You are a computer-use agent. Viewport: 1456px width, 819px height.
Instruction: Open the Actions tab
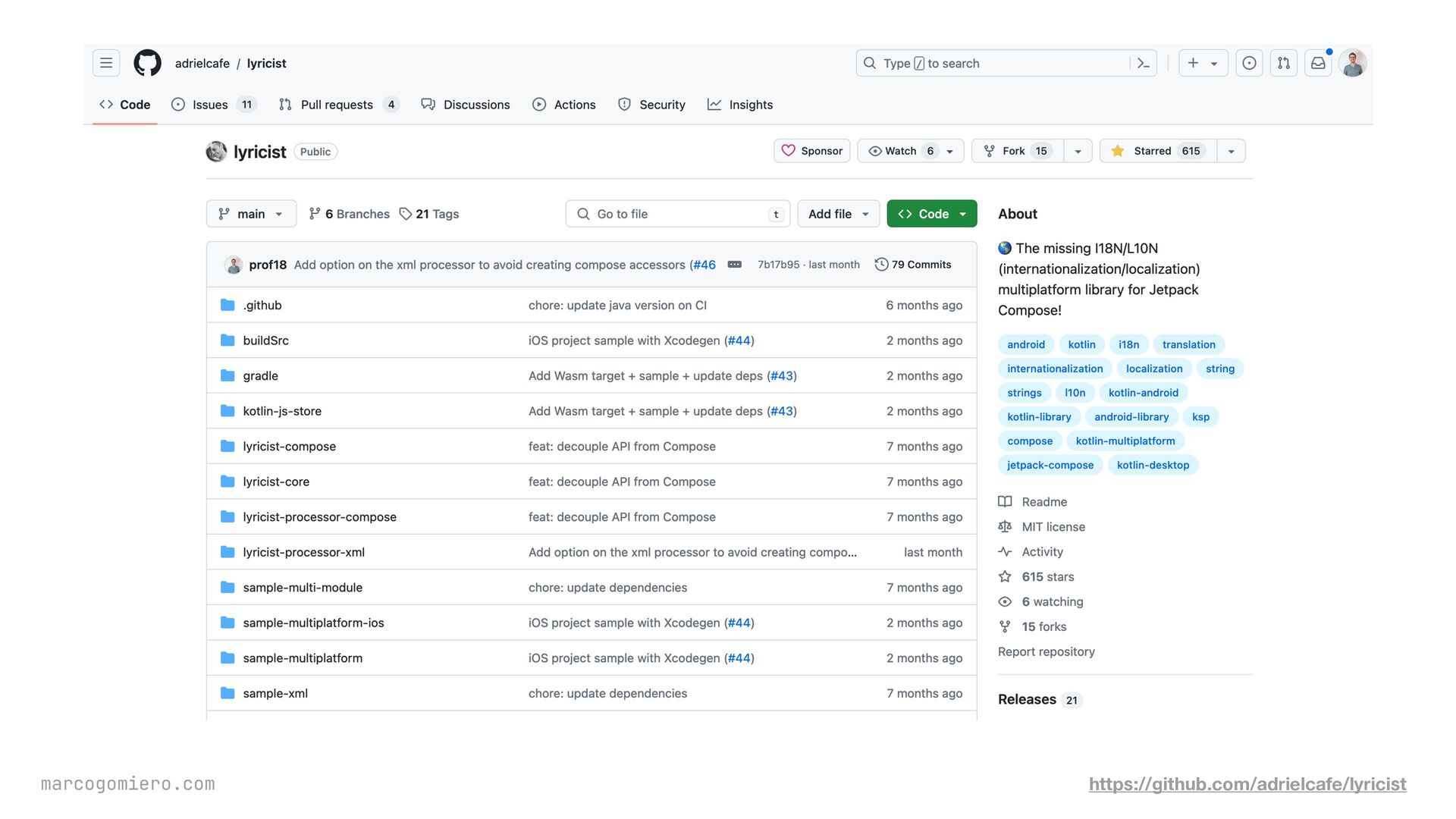click(x=564, y=105)
